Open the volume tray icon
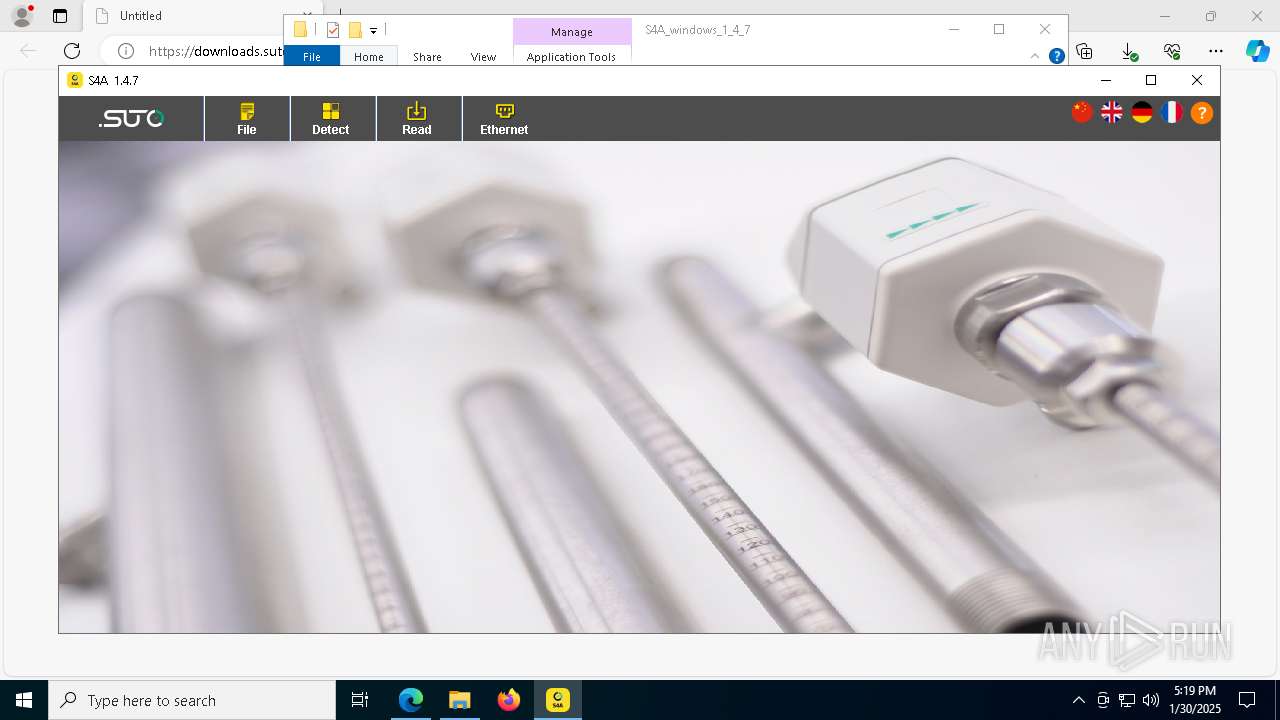The width and height of the screenshot is (1280, 720). [x=1151, y=700]
